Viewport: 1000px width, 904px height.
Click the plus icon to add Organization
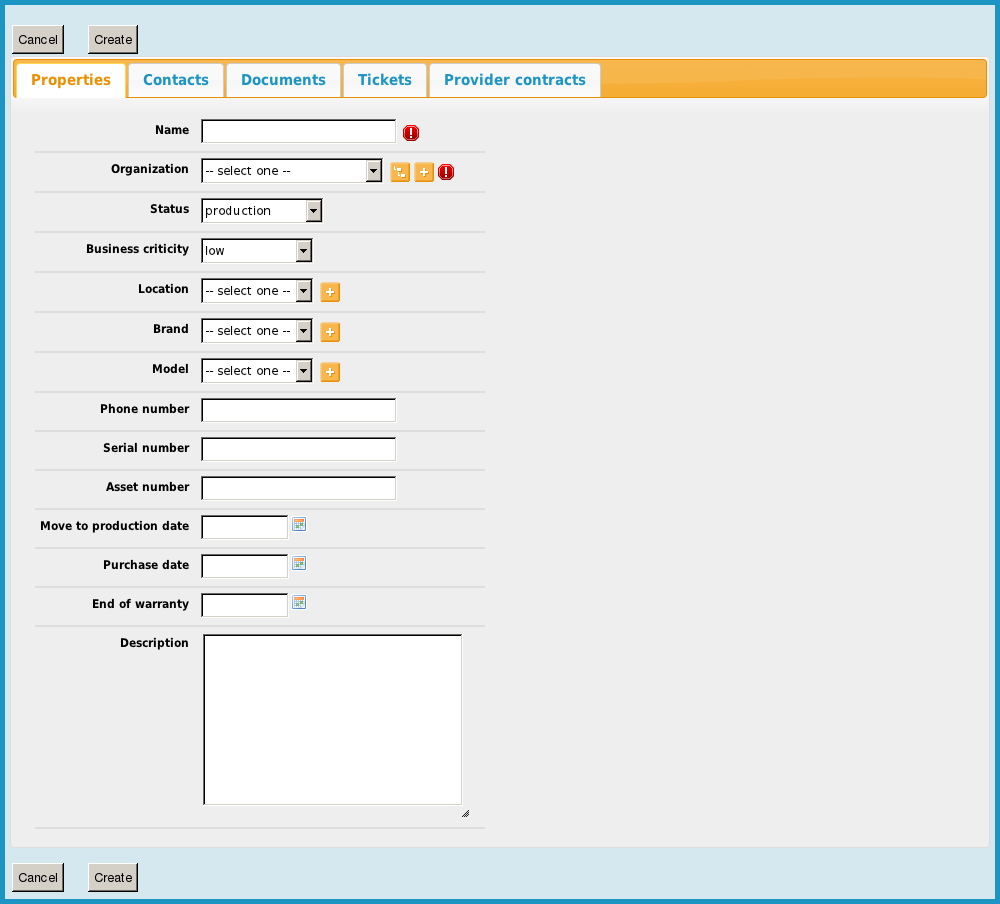pyautogui.click(x=424, y=172)
